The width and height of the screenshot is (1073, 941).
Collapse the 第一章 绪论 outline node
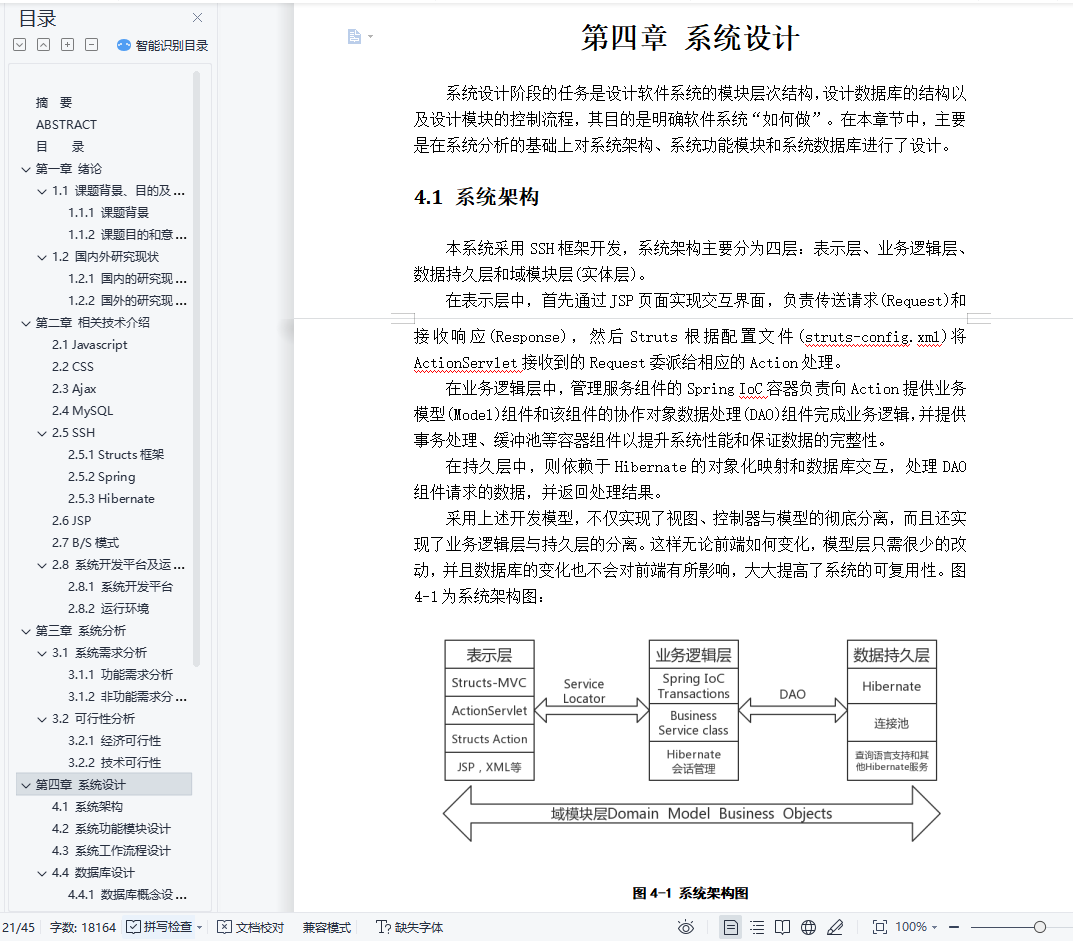click(25, 169)
